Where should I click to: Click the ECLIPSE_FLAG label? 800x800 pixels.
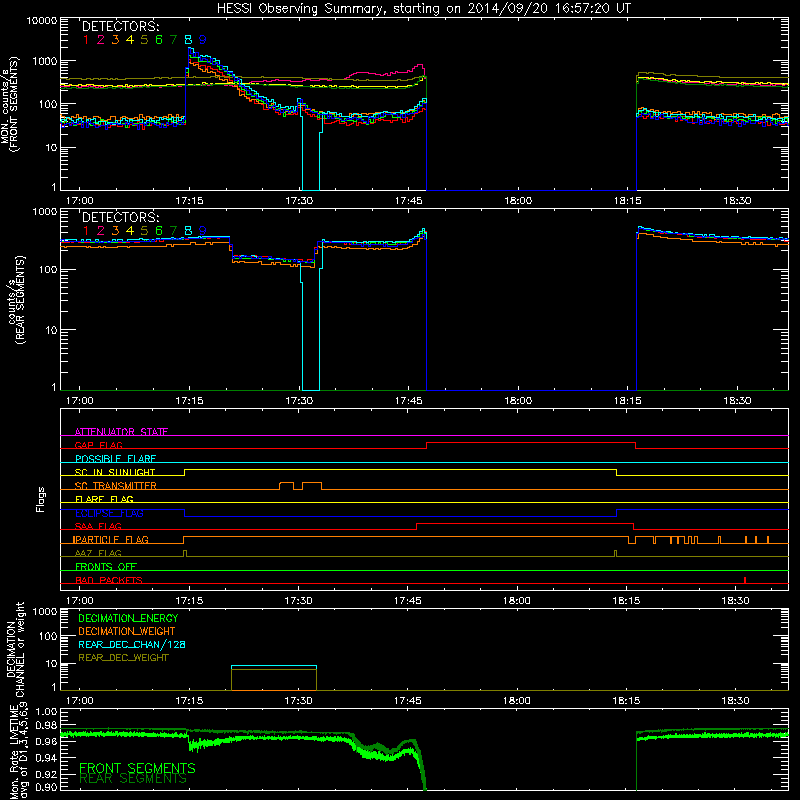click(109, 513)
